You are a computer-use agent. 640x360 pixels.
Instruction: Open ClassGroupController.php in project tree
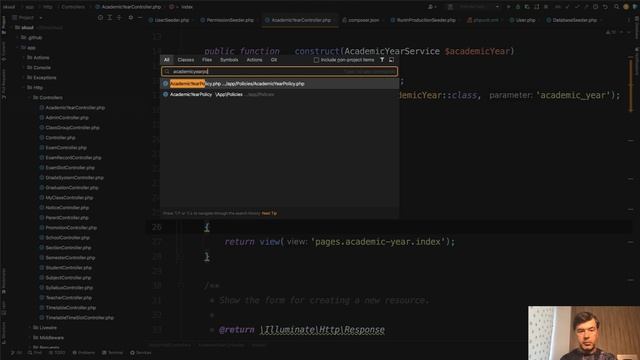(72, 128)
